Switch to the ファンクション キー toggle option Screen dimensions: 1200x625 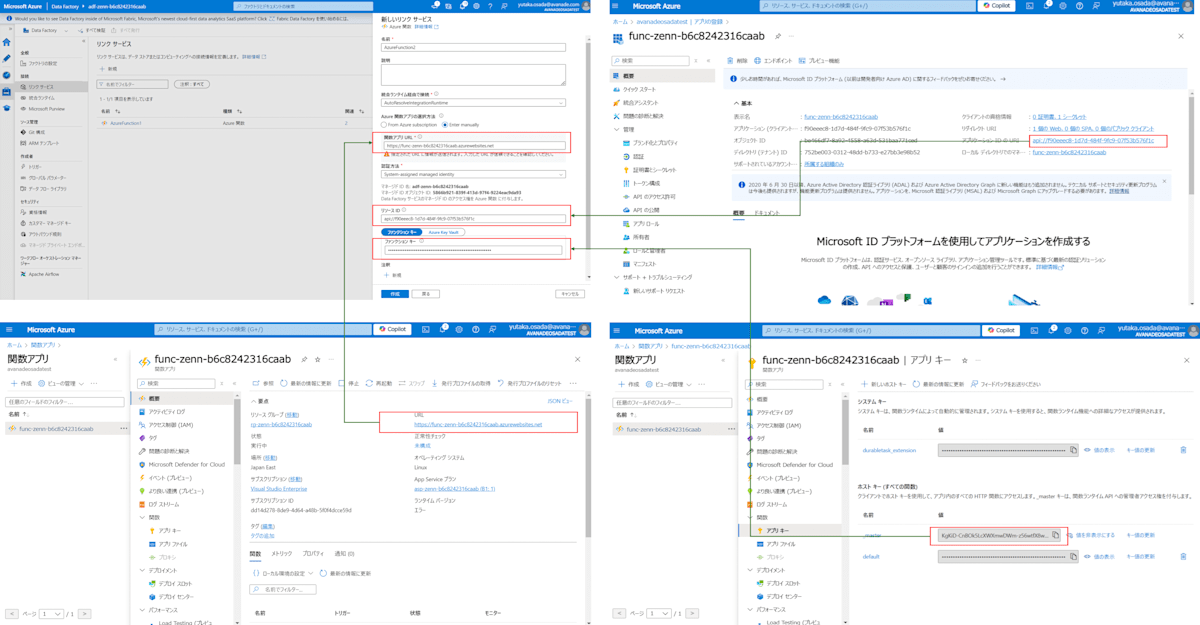pyautogui.click(x=402, y=232)
